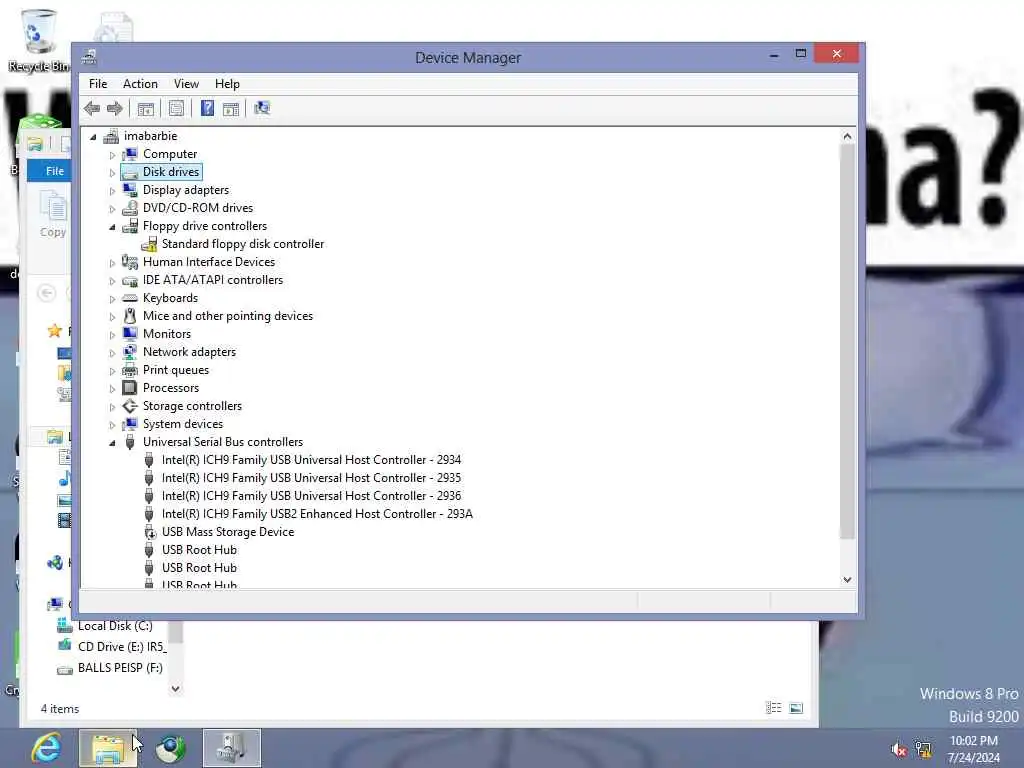Select CD Drive (E:) in File Explorer
1024x768 pixels.
(112, 647)
